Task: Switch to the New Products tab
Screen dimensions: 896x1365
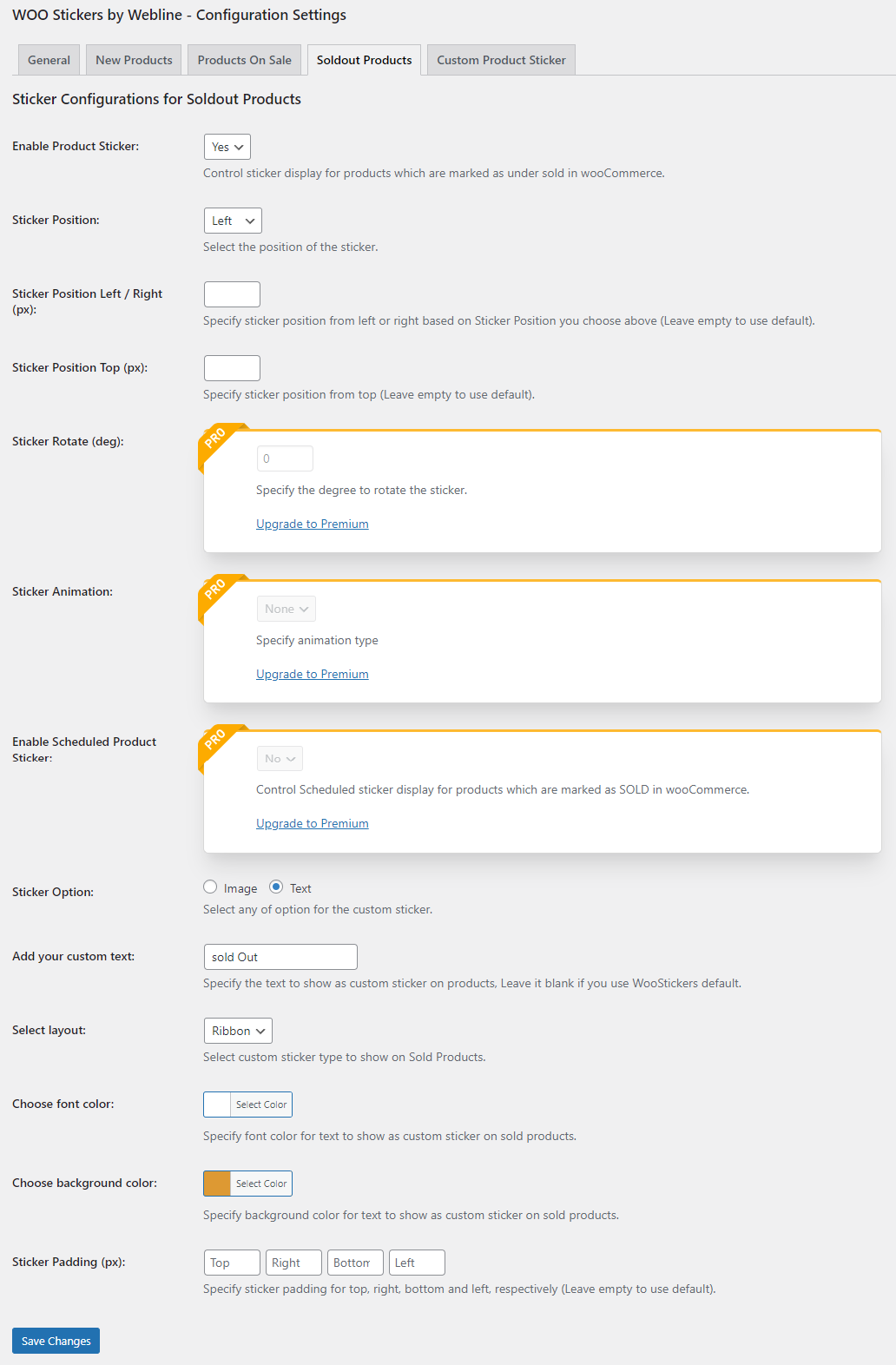Action: [134, 60]
